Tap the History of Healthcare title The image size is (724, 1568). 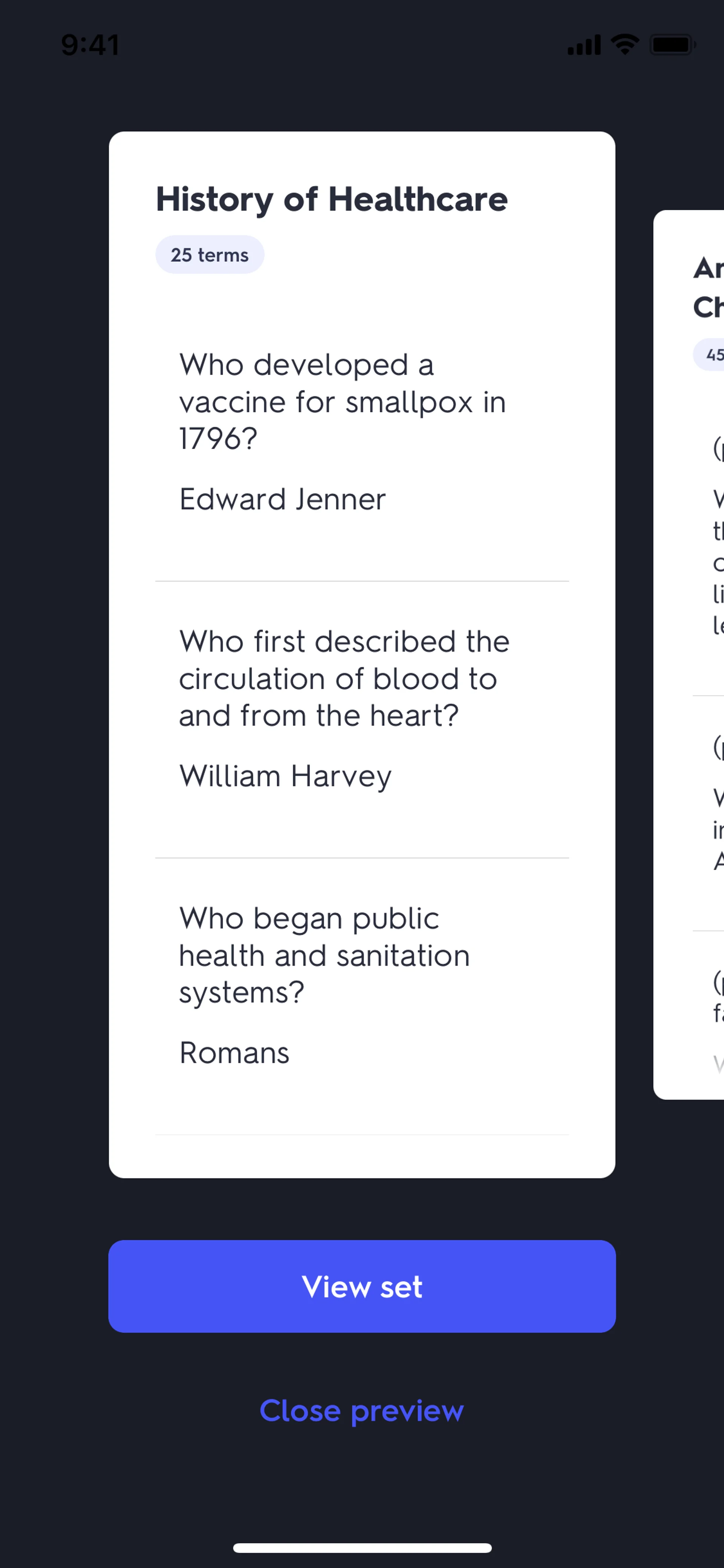[x=331, y=199]
